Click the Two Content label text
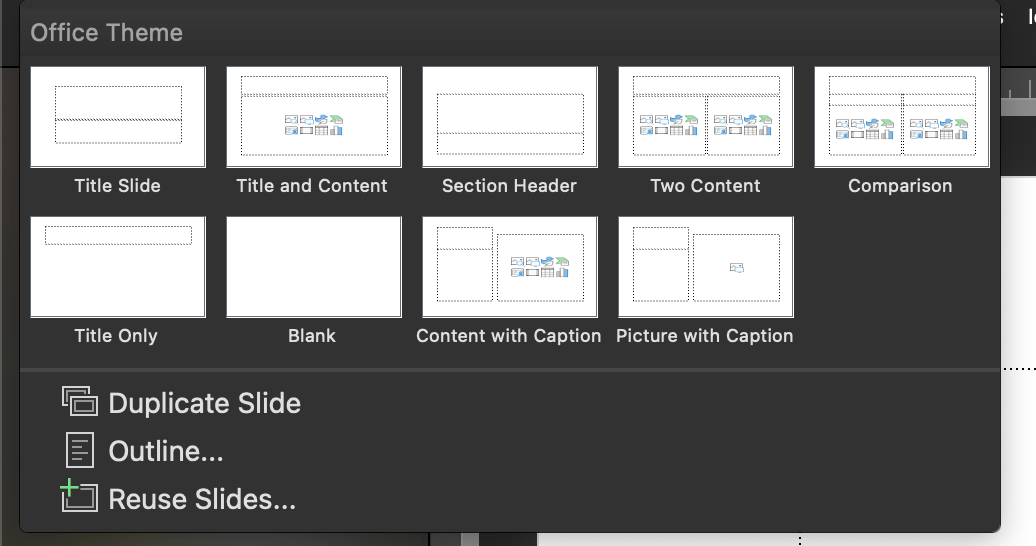Image resolution: width=1036 pixels, height=546 pixels. [x=705, y=186]
